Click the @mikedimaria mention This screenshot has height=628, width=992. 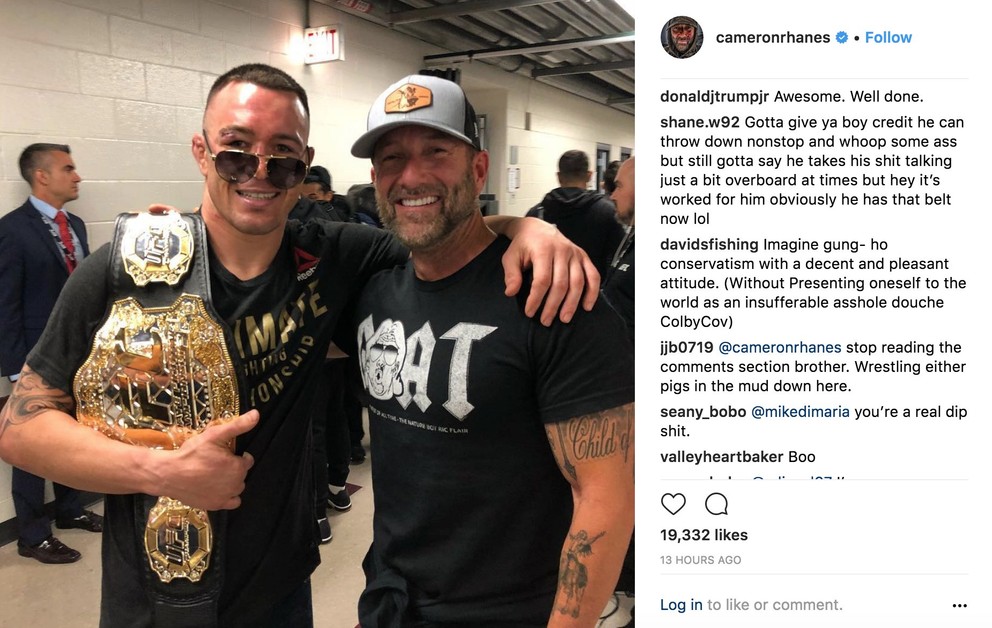(x=800, y=412)
